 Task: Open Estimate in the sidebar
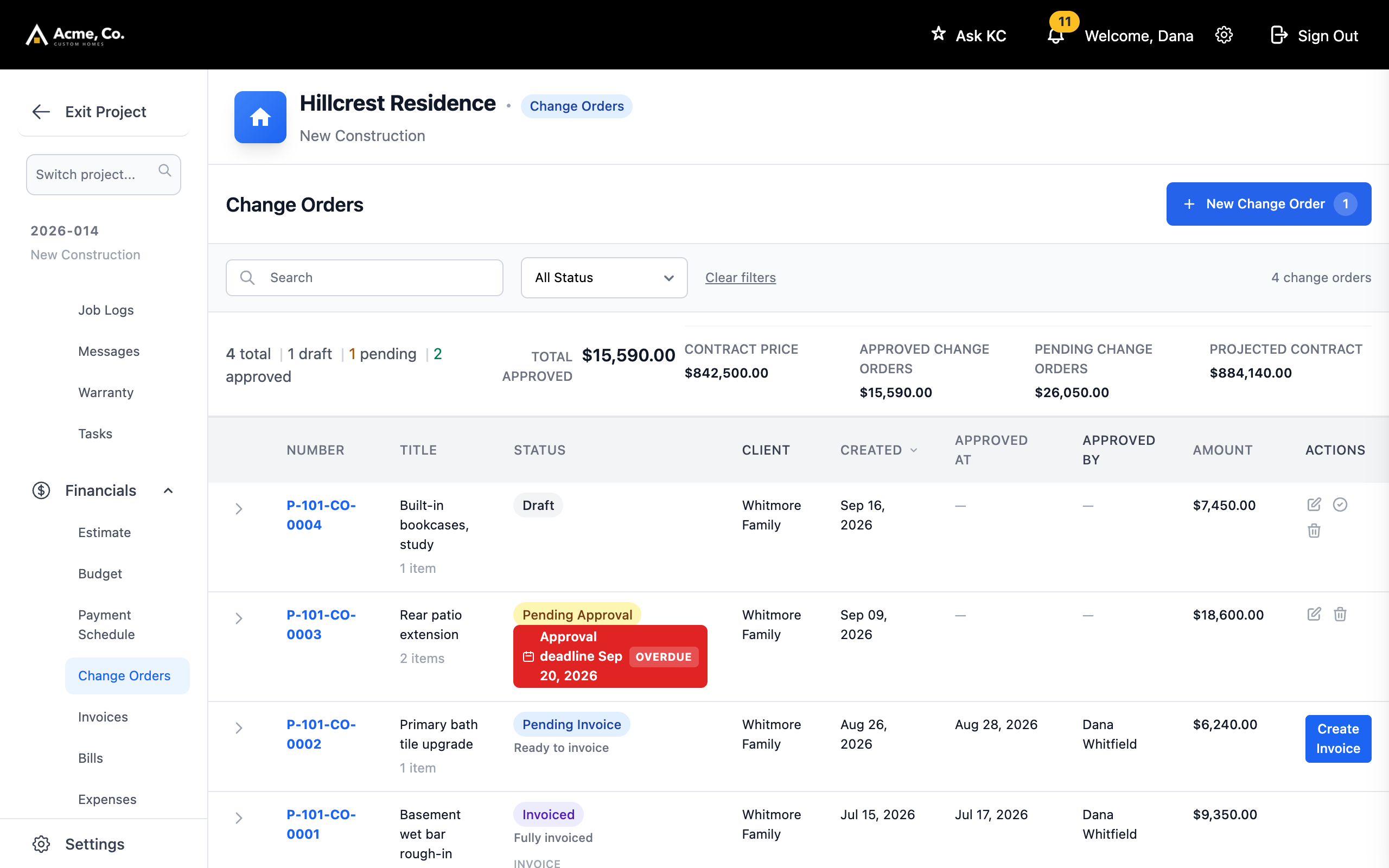coord(105,532)
